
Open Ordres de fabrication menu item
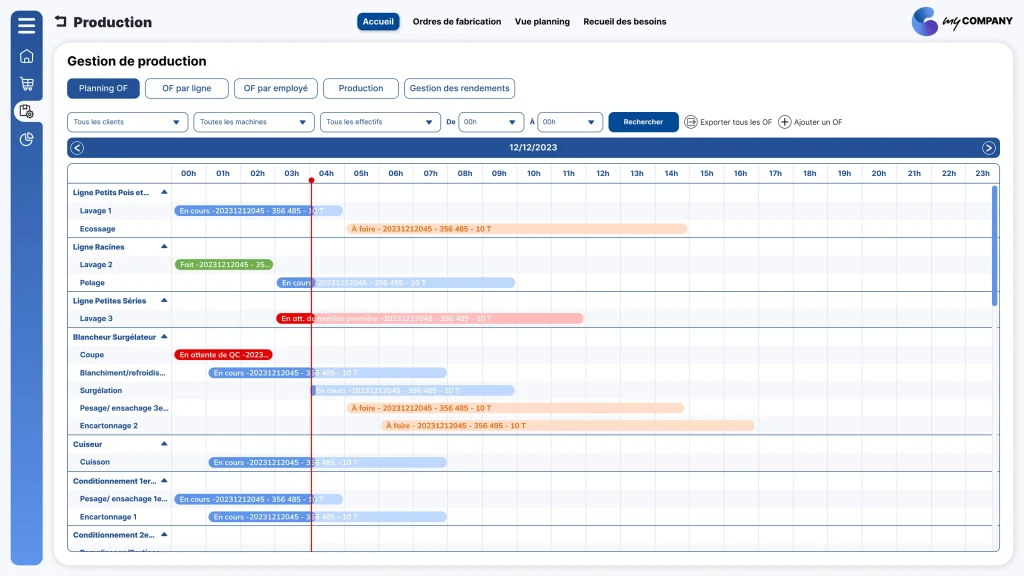[456, 22]
